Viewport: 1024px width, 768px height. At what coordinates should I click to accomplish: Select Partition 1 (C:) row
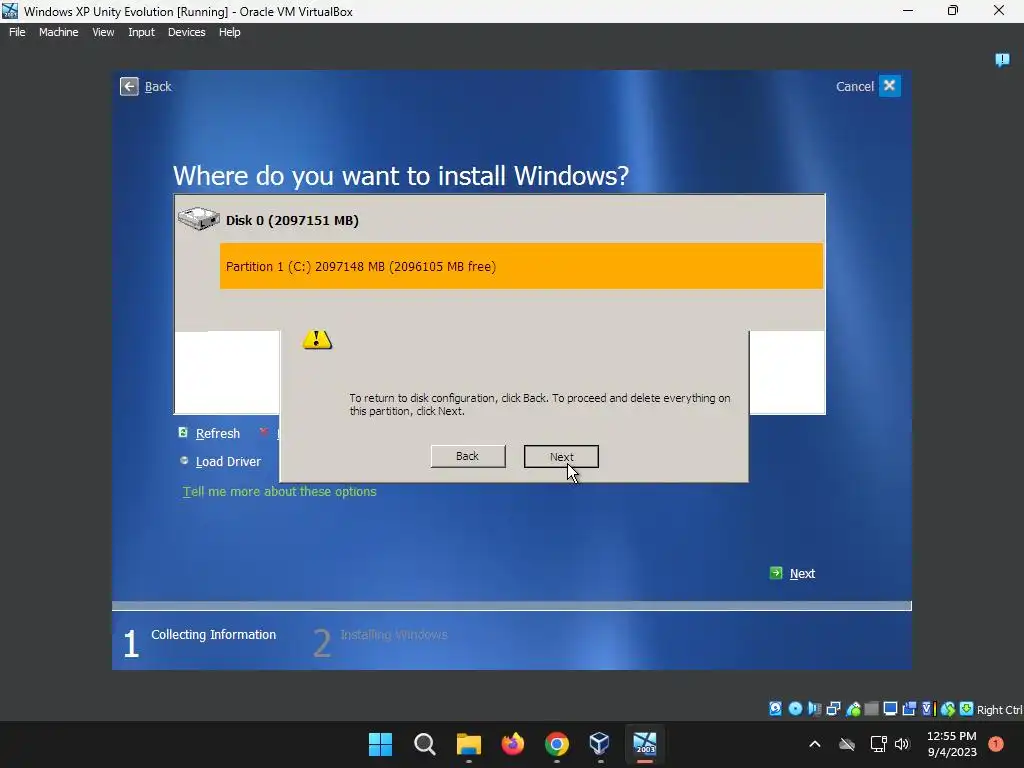521,266
